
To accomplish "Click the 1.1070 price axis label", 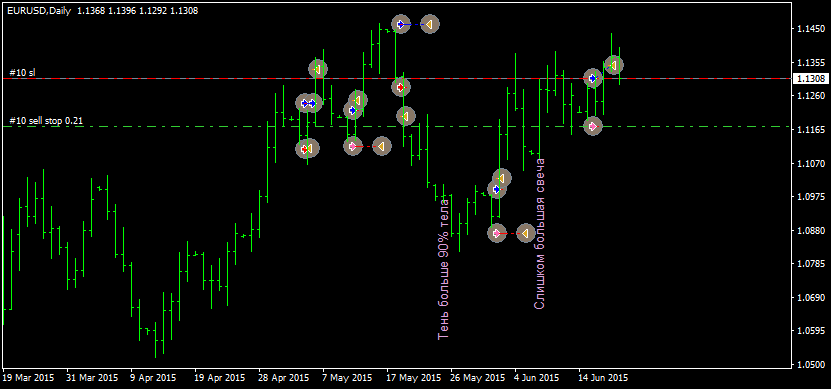I will click(x=810, y=163).
